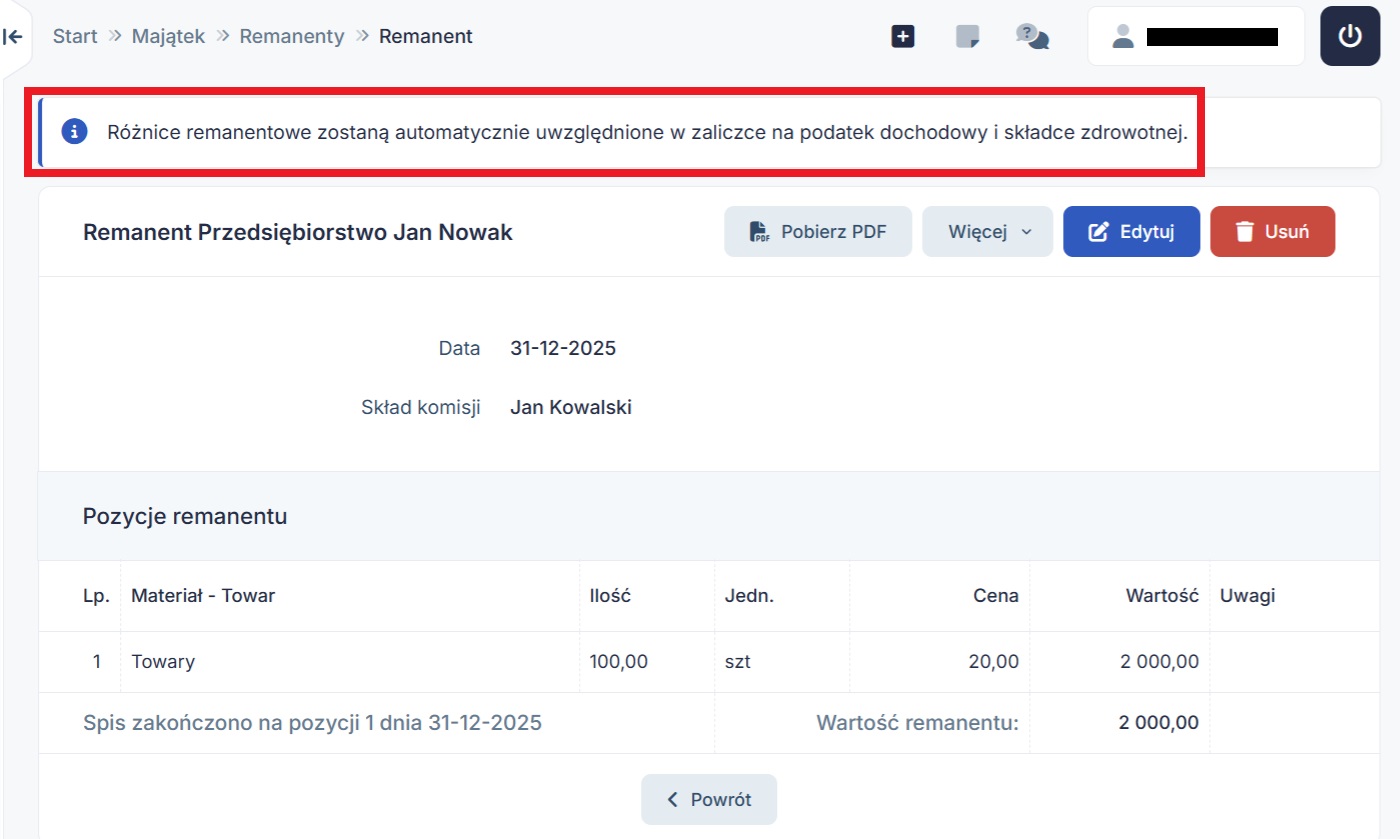The width and height of the screenshot is (1400, 839).
Task: Click the PDF file icon
Action: coord(760,232)
